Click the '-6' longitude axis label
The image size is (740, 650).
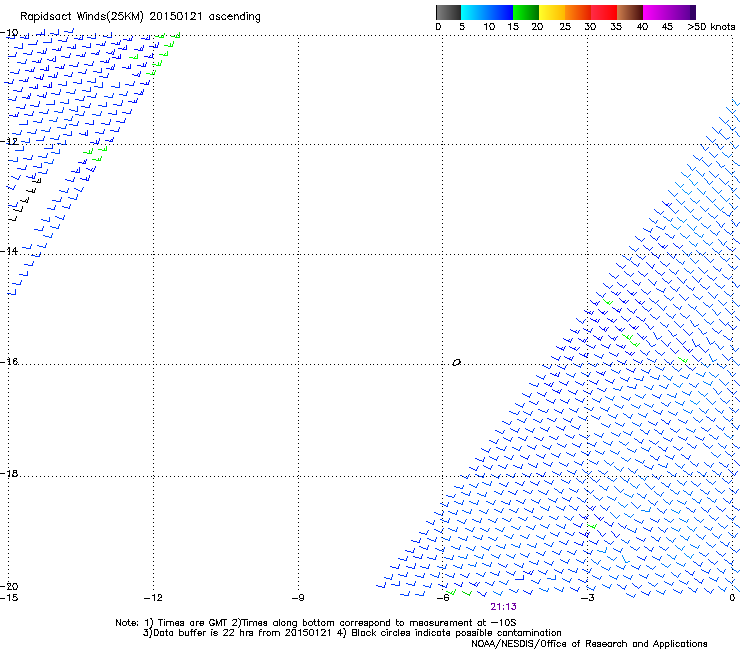[443, 598]
